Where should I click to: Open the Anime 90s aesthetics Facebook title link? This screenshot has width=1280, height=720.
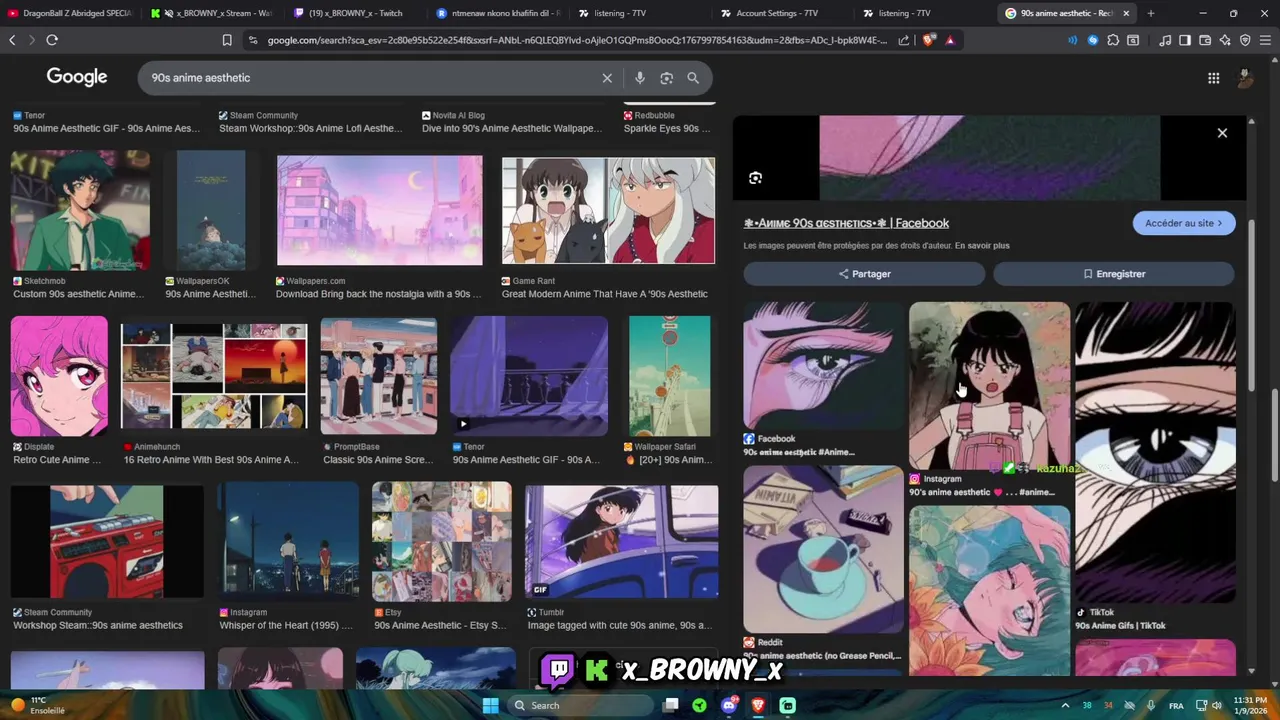(846, 223)
